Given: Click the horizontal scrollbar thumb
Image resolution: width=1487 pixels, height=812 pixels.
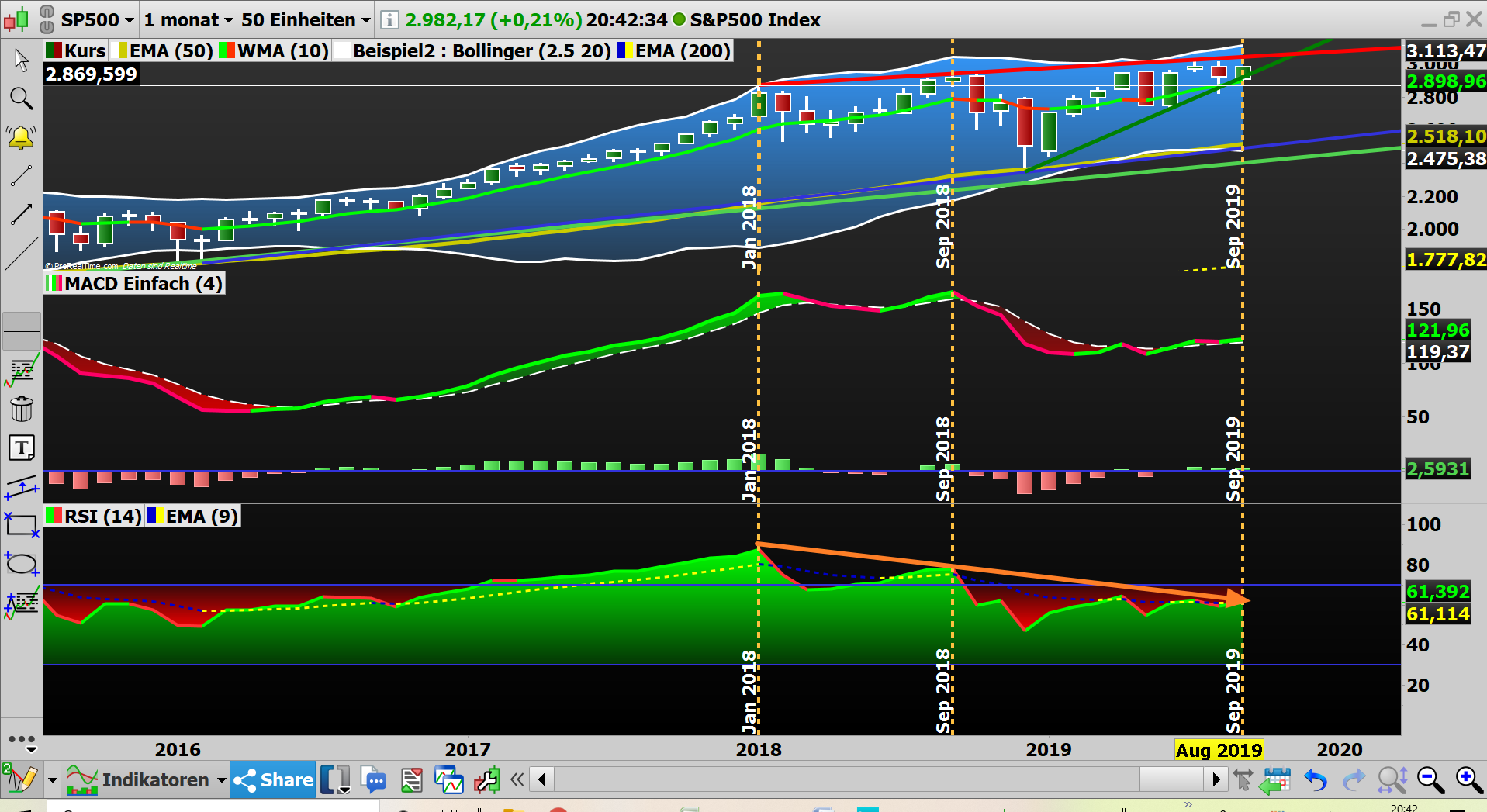Looking at the screenshot, I should [1172, 779].
